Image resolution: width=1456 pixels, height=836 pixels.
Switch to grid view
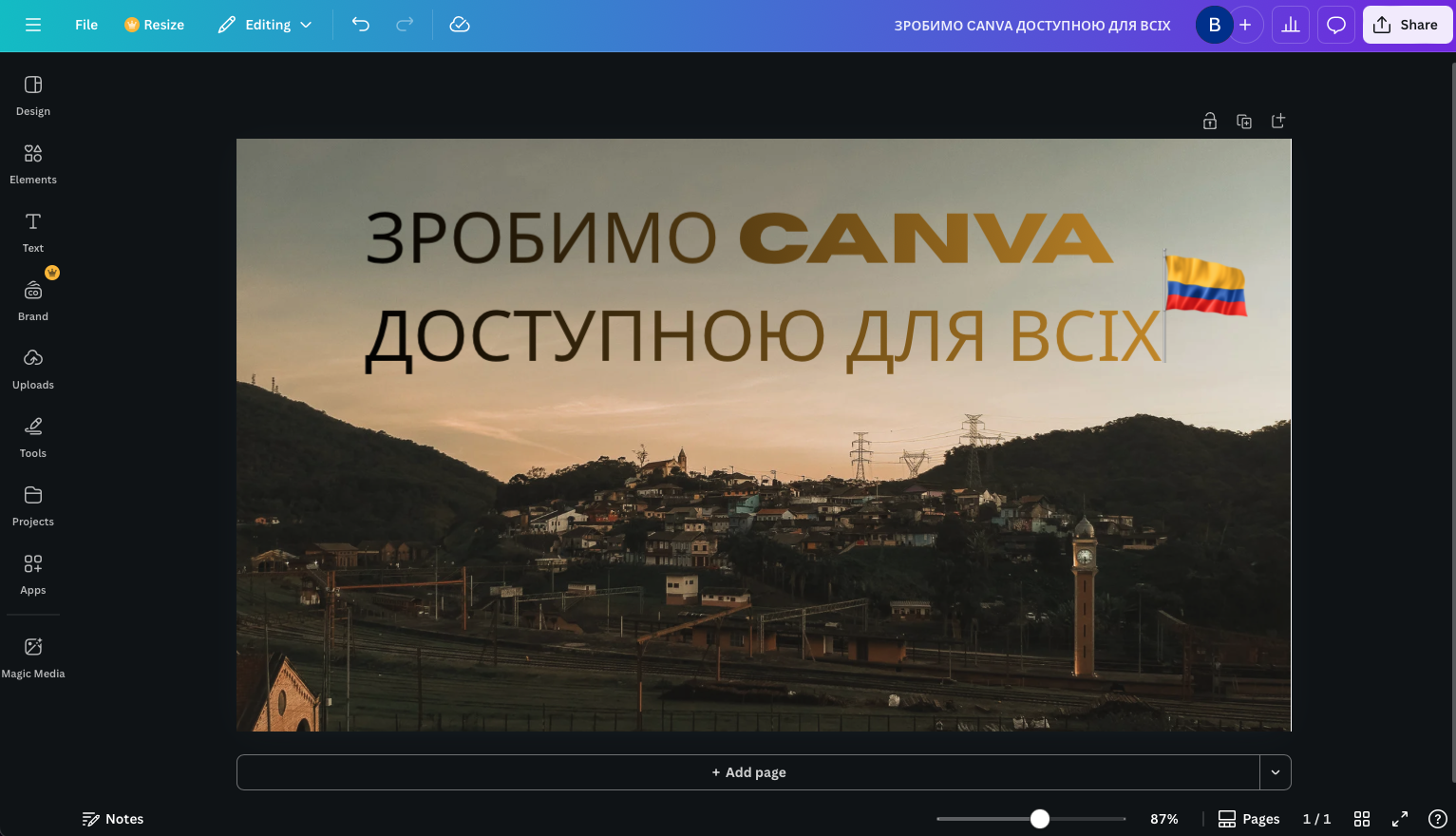click(x=1362, y=819)
